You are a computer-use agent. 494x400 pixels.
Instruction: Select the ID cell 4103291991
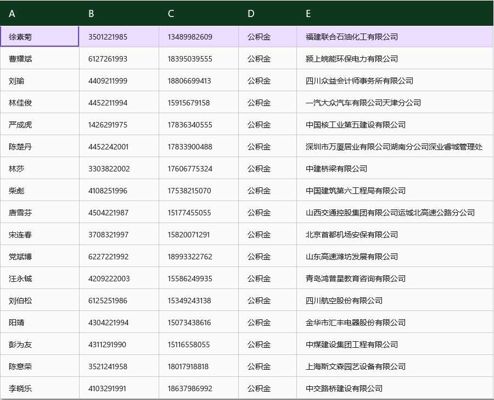coord(119,389)
